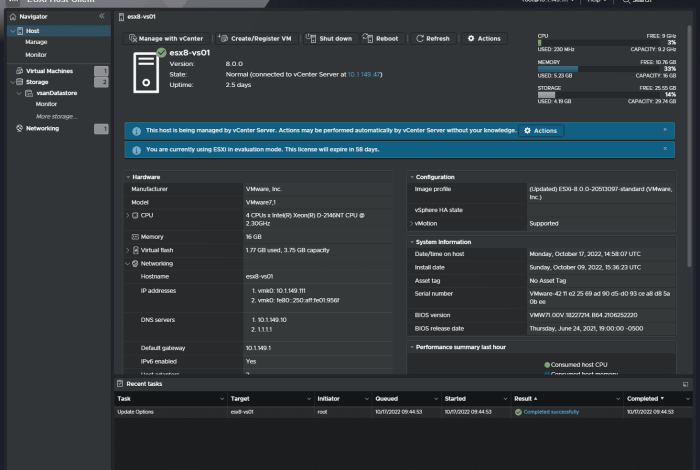The width and height of the screenshot is (700, 470).
Task: Click the large host server icon
Action: pyautogui.click(x=146, y=73)
